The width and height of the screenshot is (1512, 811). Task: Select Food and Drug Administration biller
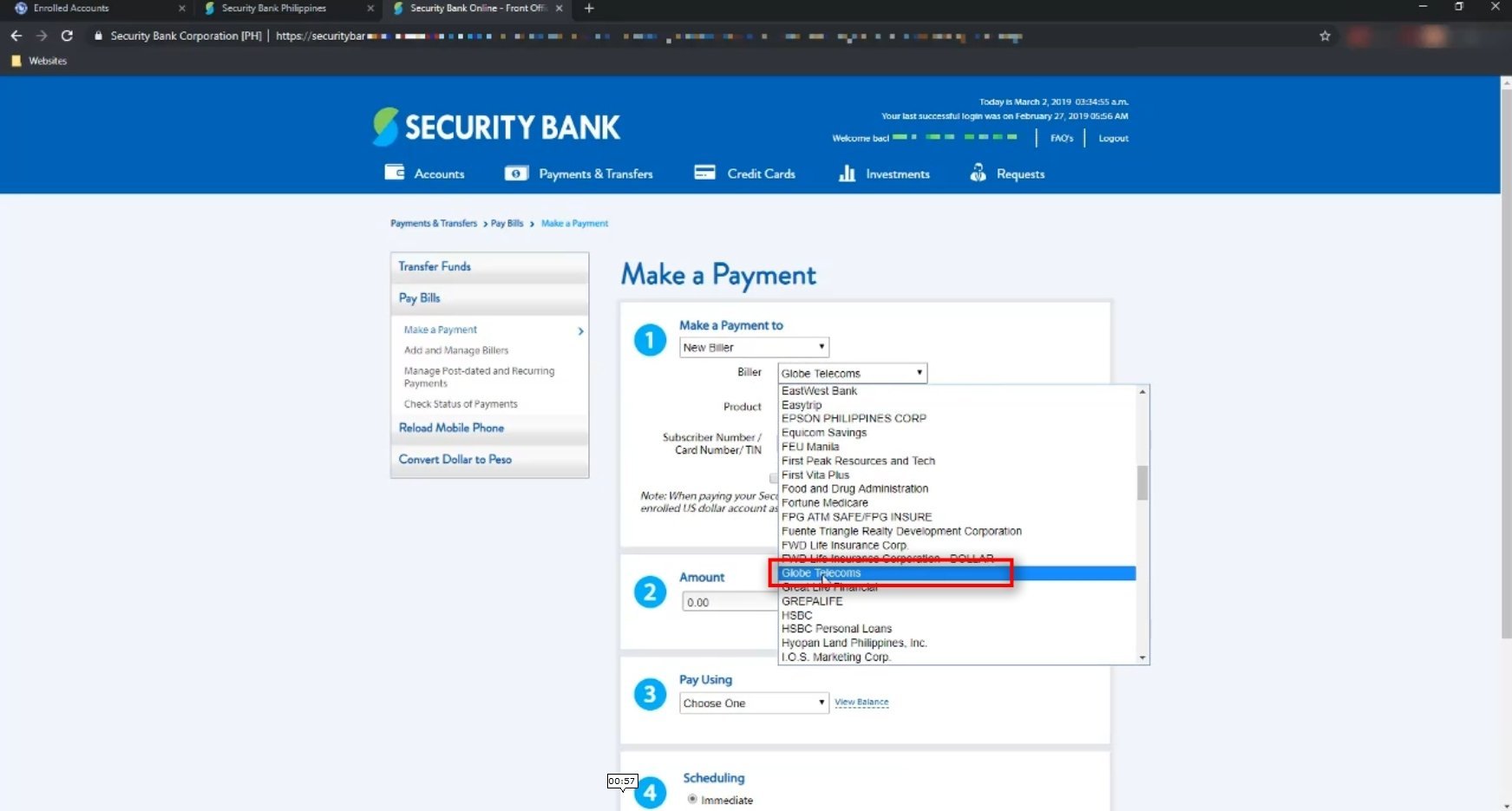coord(957,489)
